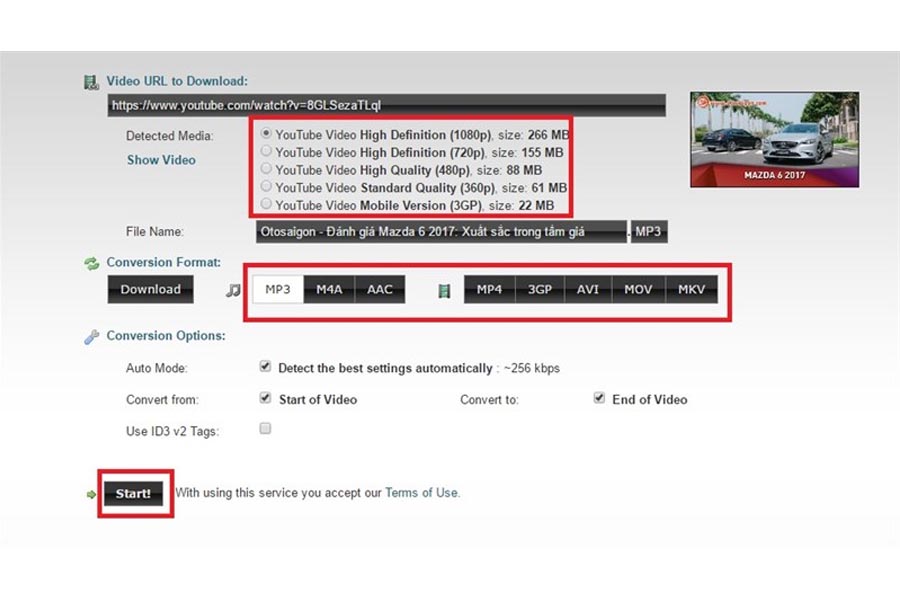Choose the AAC conversion format

380,289
